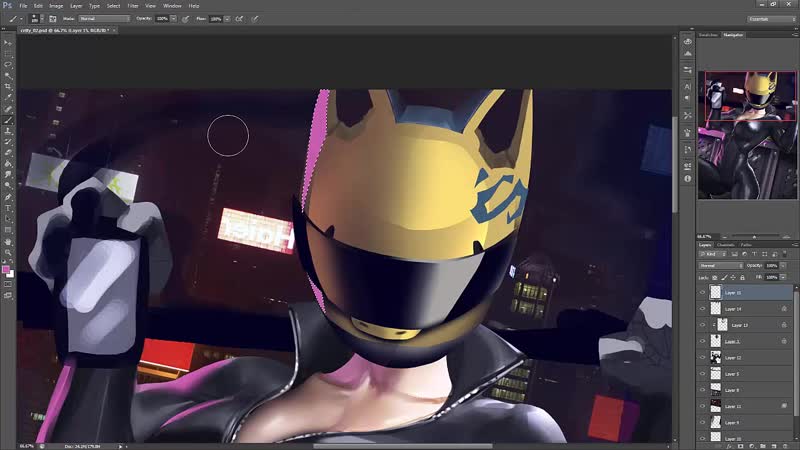Screen dimensions: 800x450
Task: Switch to the Channels tab
Action: coord(726,245)
